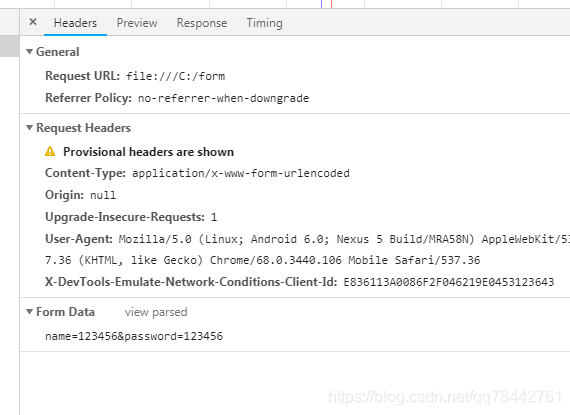Screen dimensions: 570x415
Task: Open the Preview tab
Action: point(137,23)
